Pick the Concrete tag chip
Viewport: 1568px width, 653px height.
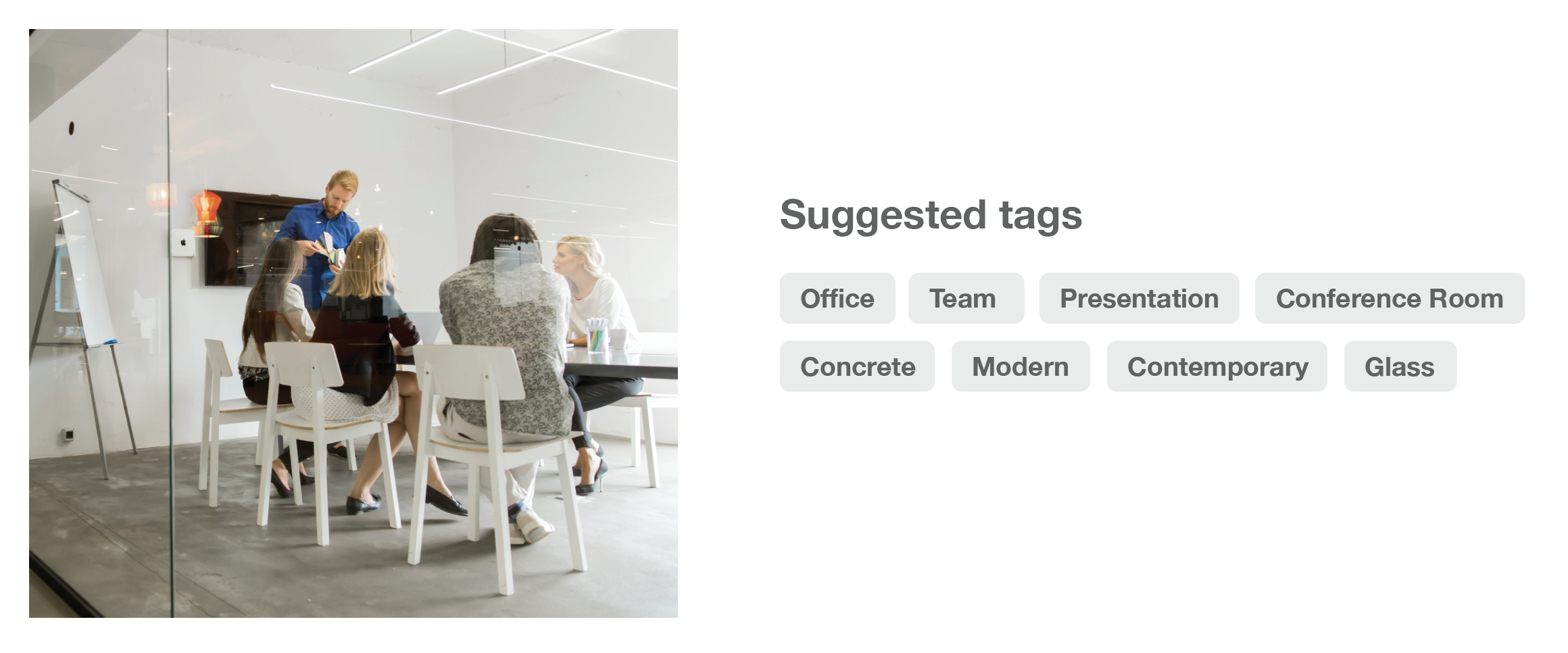click(x=857, y=366)
